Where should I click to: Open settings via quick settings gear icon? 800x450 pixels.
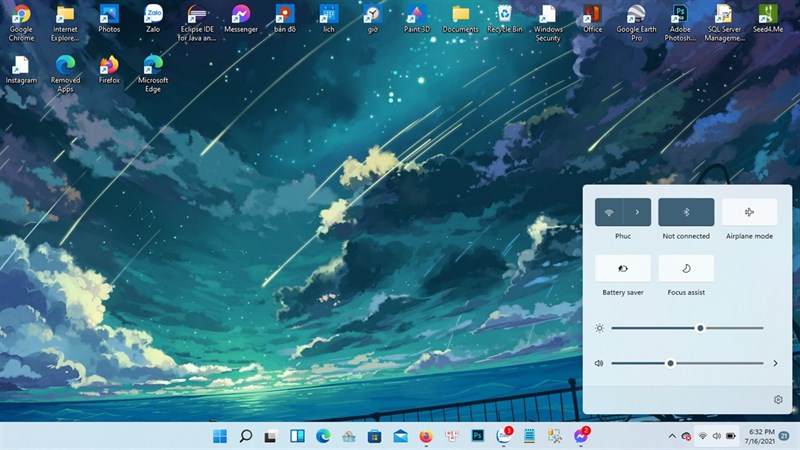point(778,400)
